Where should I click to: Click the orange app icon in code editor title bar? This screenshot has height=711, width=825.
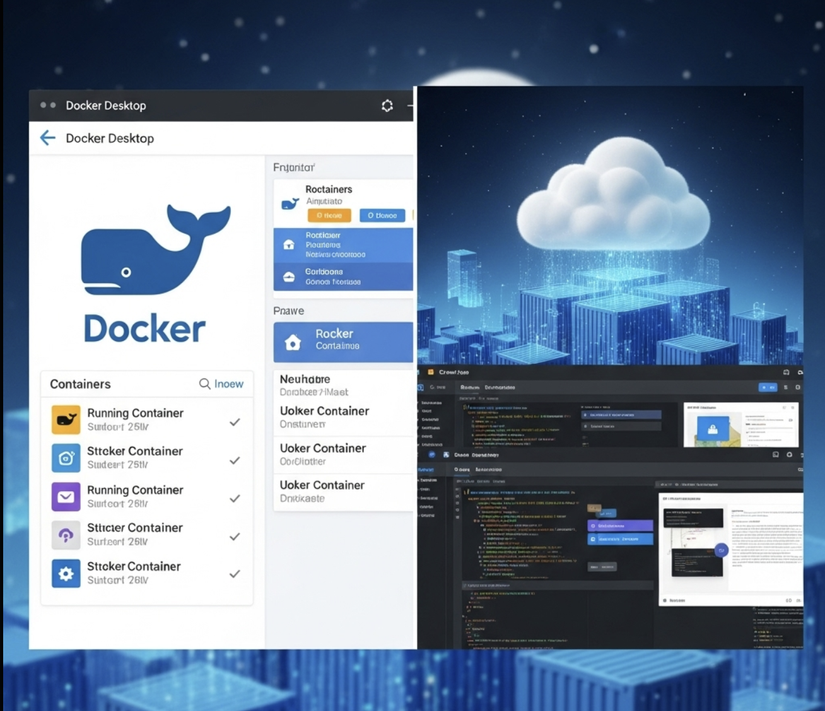point(431,372)
